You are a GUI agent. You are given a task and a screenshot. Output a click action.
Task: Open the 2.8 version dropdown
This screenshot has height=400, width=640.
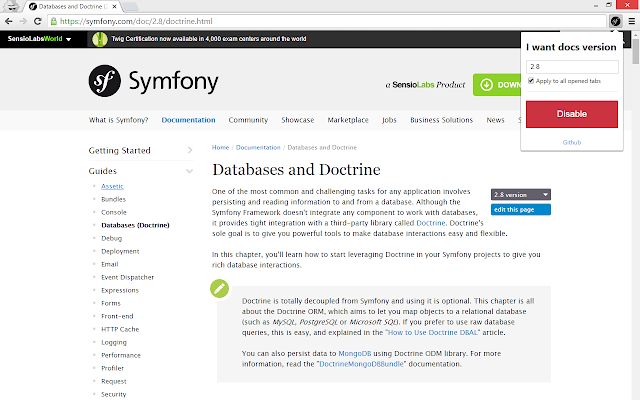point(521,195)
